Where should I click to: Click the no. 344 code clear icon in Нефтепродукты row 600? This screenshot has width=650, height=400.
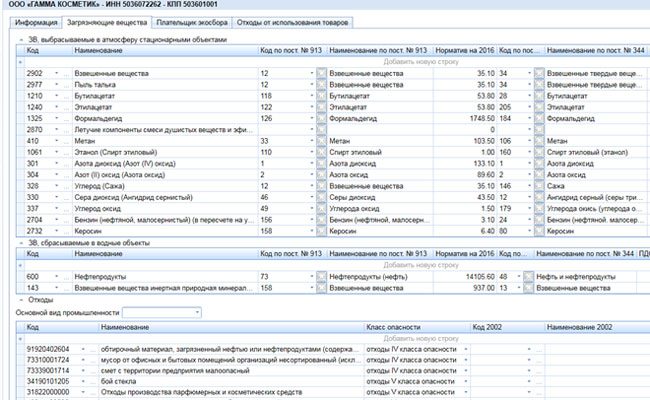point(528,276)
